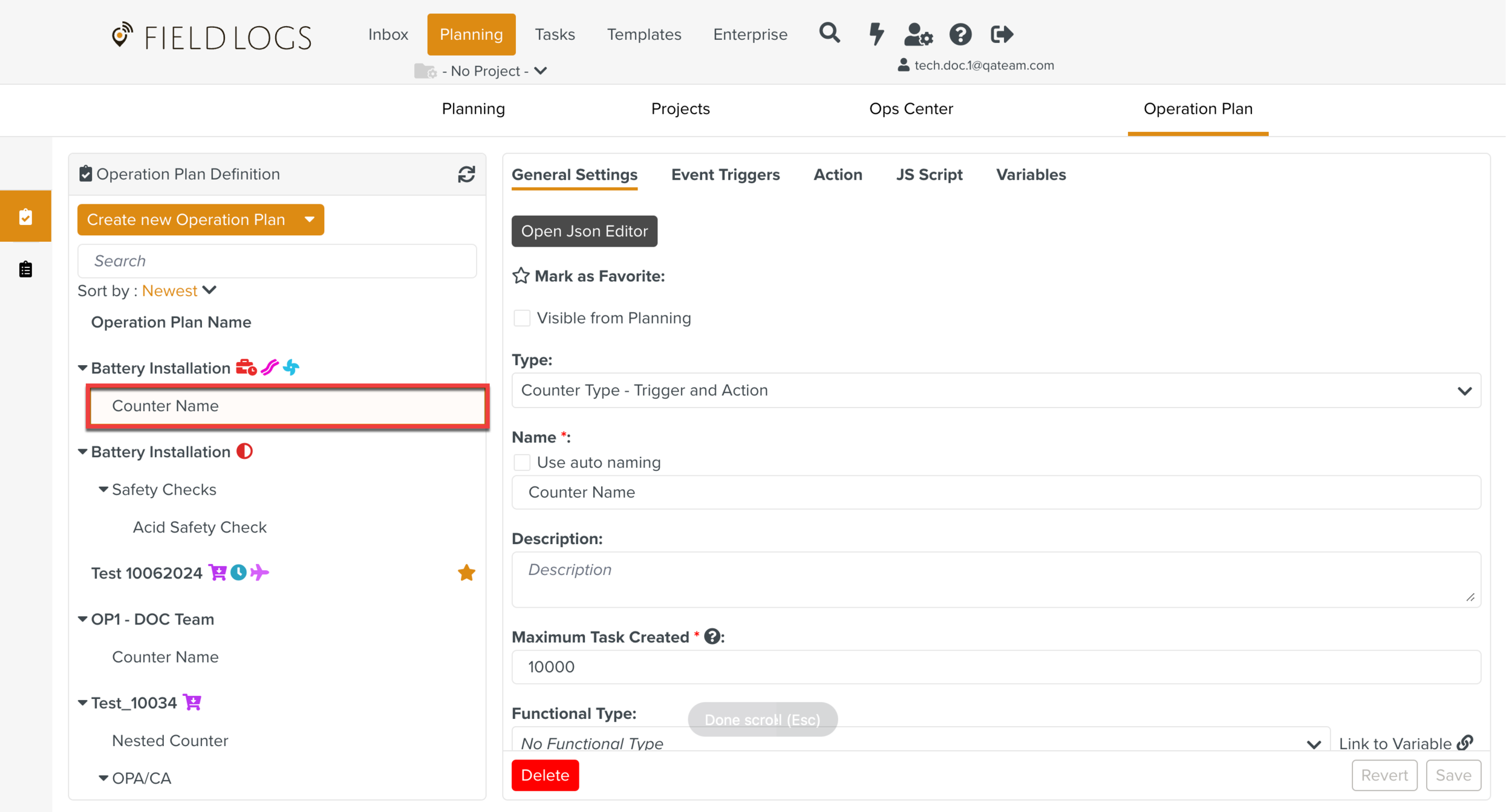
Task: Click Maximum Task Created help icon
Action: tap(712, 637)
